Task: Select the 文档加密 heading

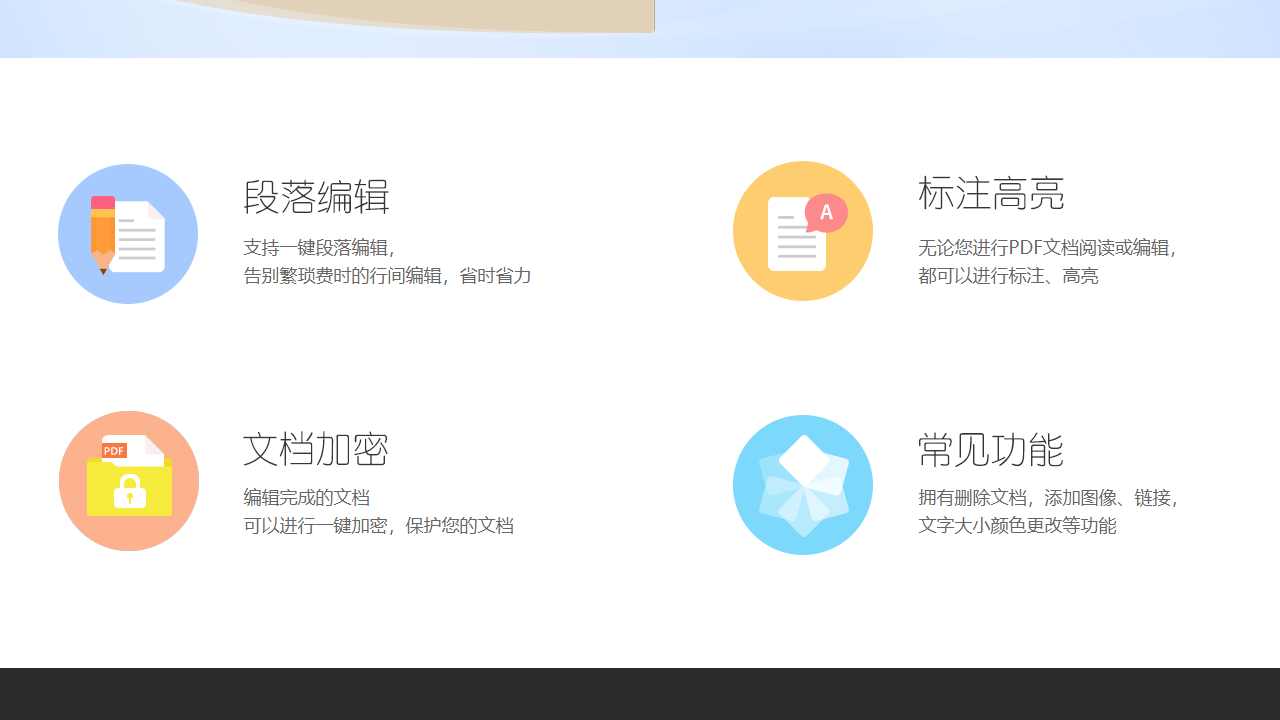Action: (x=315, y=450)
